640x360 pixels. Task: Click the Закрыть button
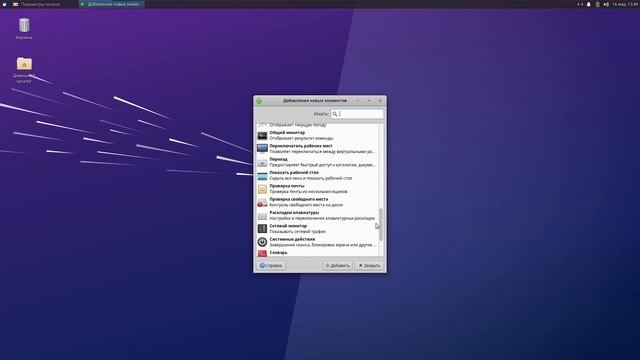(x=369, y=265)
